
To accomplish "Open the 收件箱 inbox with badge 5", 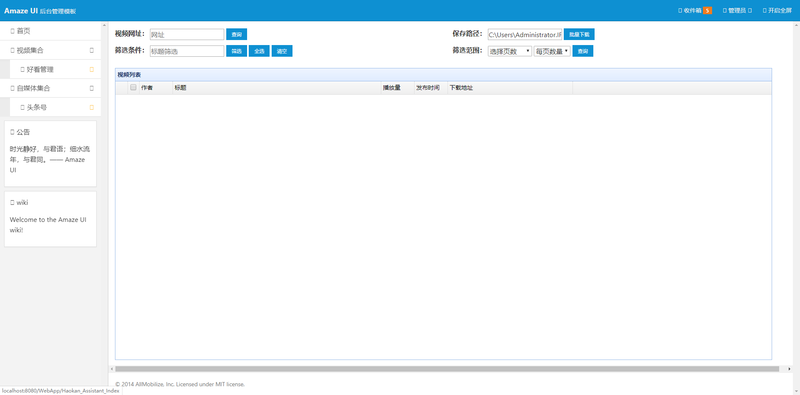I will pyautogui.click(x=695, y=10).
